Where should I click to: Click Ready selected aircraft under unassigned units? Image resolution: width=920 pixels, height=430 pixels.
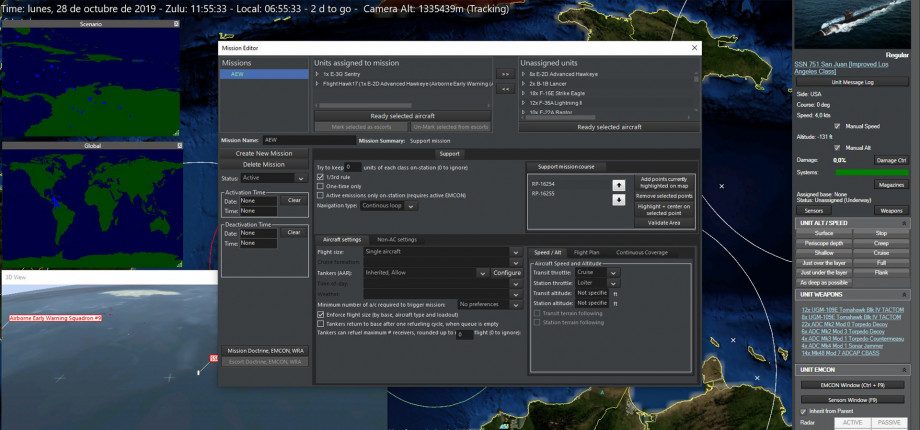[609, 127]
